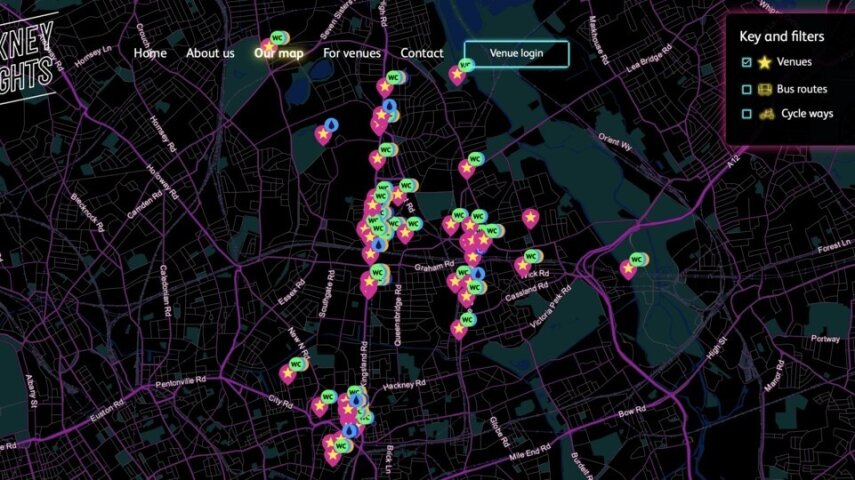The width and height of the screenshot is (855, 480).
Task: Click the Orient Wy map label
Action: (615, 141)
